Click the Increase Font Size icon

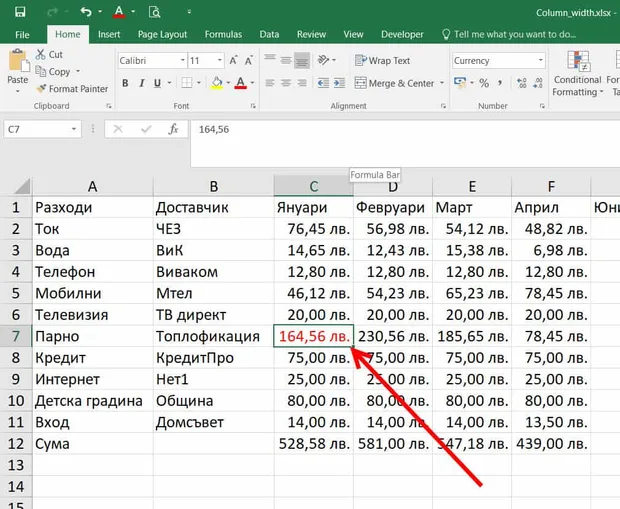pos(233,61)
